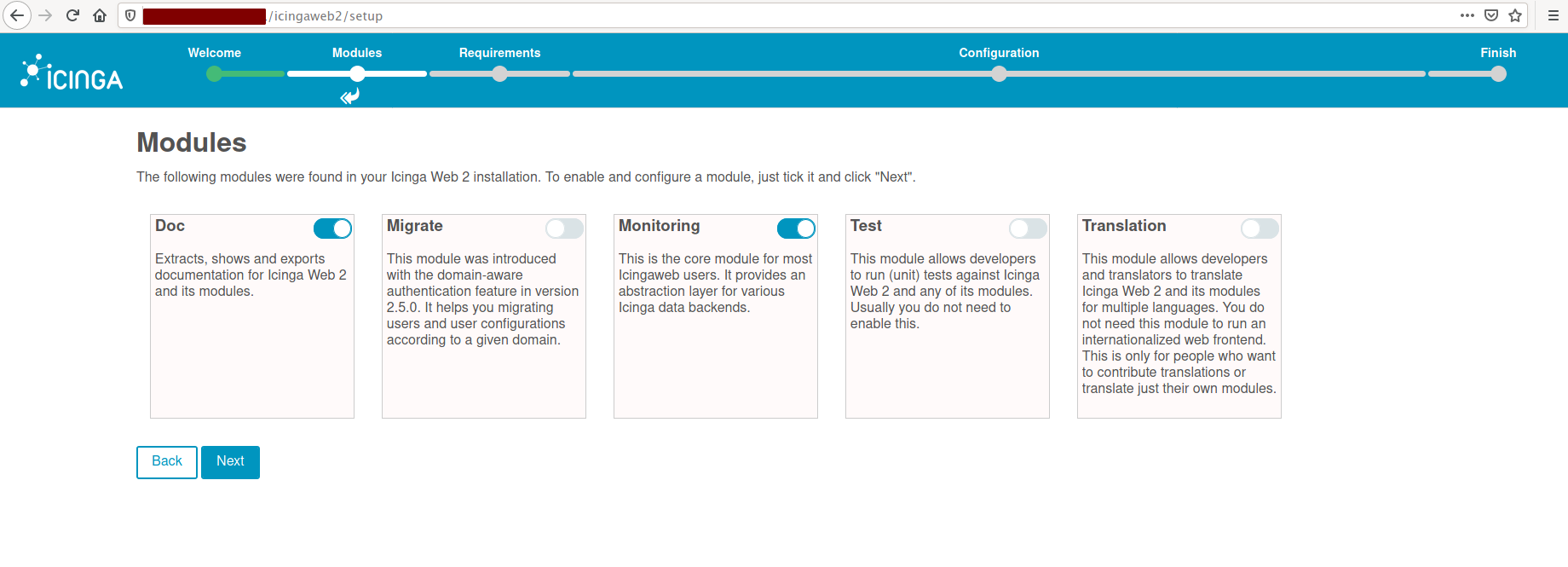Click the Finish progress dot
The height and width of the screenshot is (567, 1568).
click(1498, 74)
